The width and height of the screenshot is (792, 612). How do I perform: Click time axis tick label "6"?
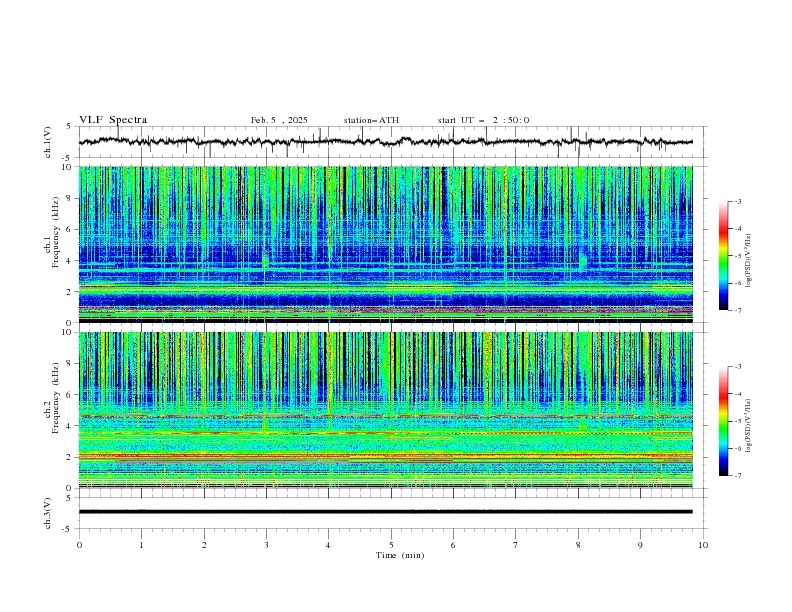pyautogui.click(x=453, y=545)
